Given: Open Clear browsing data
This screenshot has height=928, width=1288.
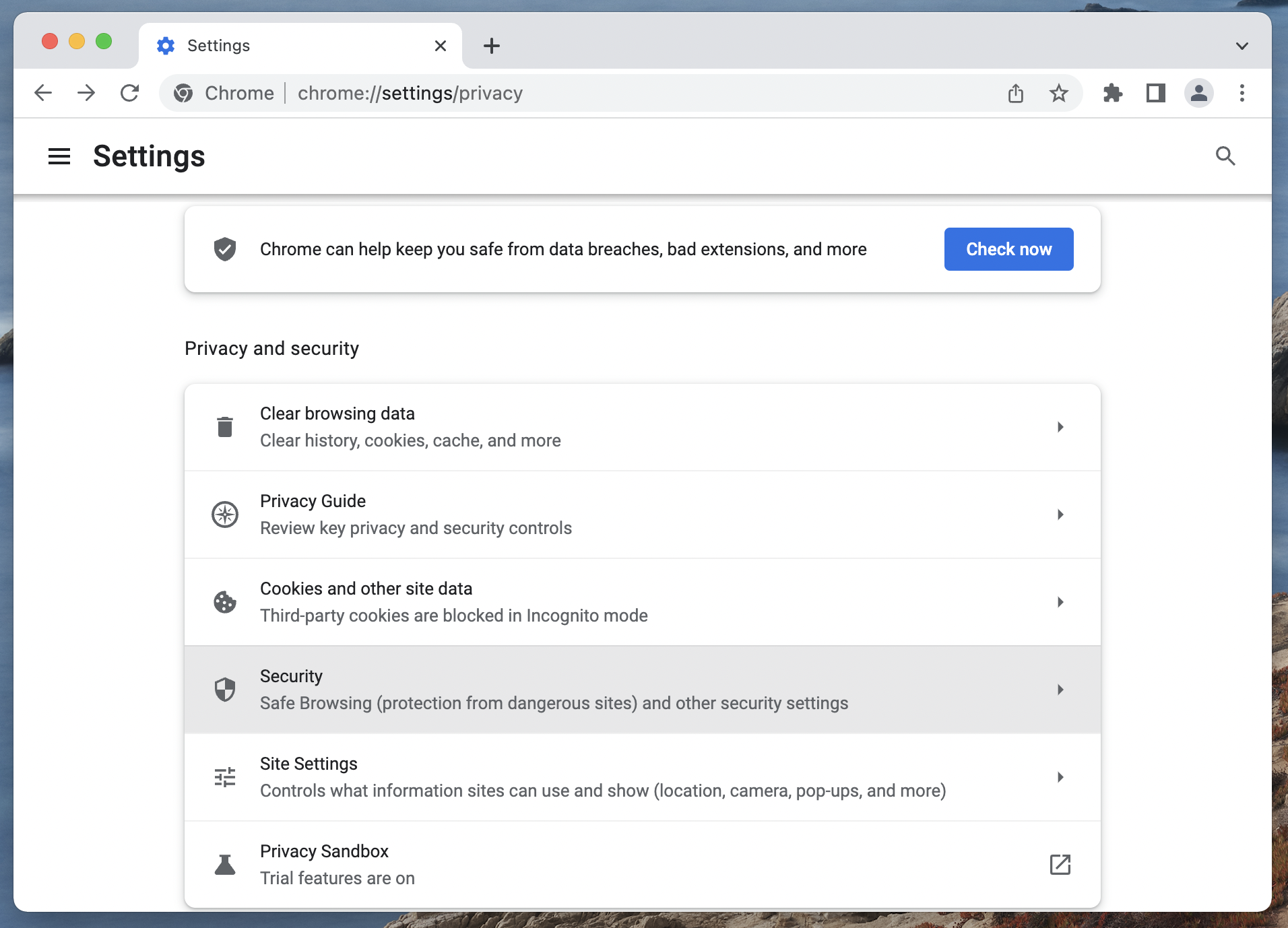Looking at the screenshot, I should click(x=643, y=427).
